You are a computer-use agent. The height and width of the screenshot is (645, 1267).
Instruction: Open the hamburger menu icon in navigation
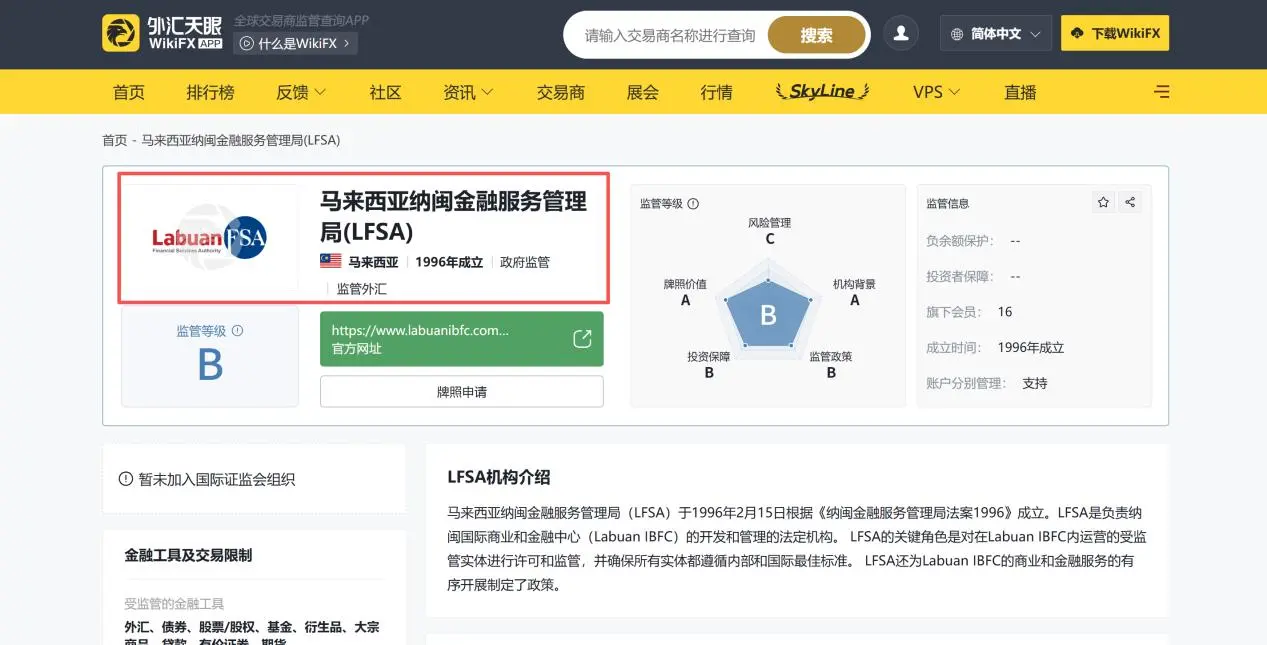point(1161,92)
